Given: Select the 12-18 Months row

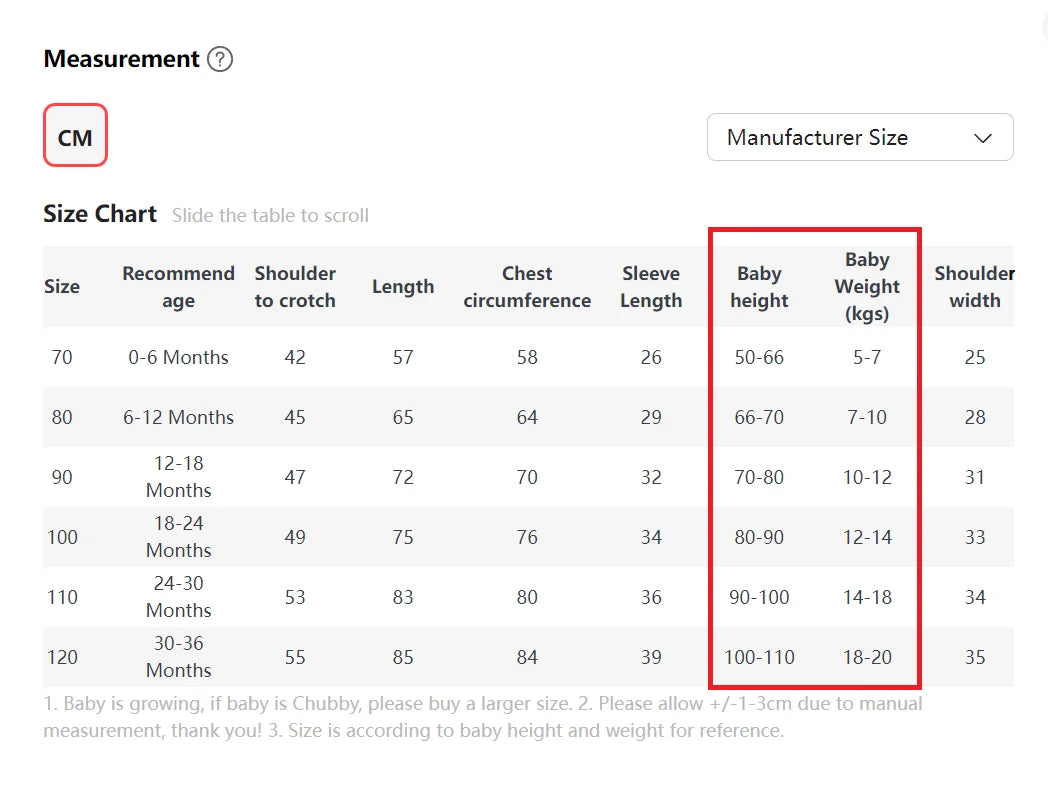Looking at the screenshot, I should (x=178, y=477).
